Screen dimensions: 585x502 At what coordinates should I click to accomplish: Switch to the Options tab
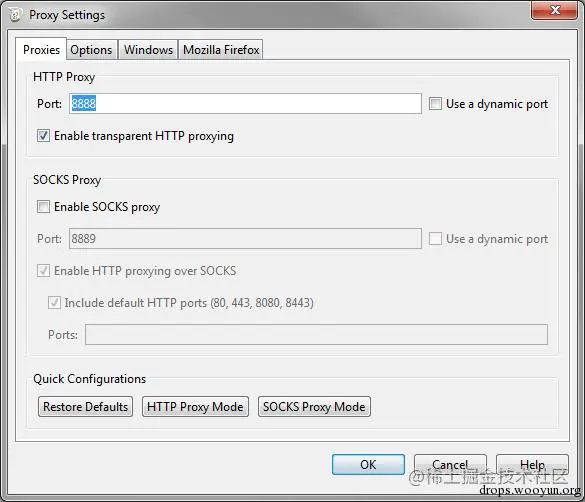[91, 50]
